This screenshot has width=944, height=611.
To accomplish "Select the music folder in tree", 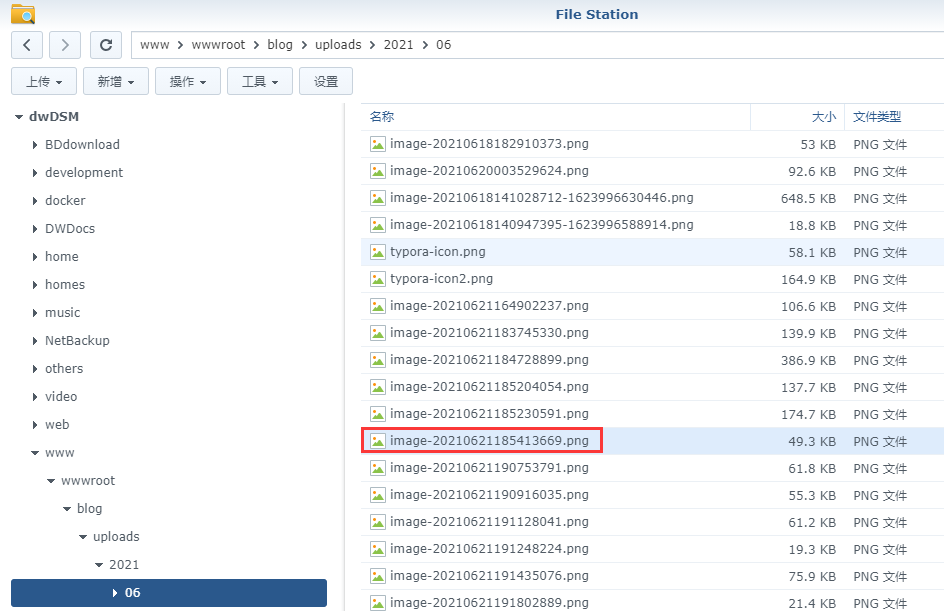I will point(63,312).
